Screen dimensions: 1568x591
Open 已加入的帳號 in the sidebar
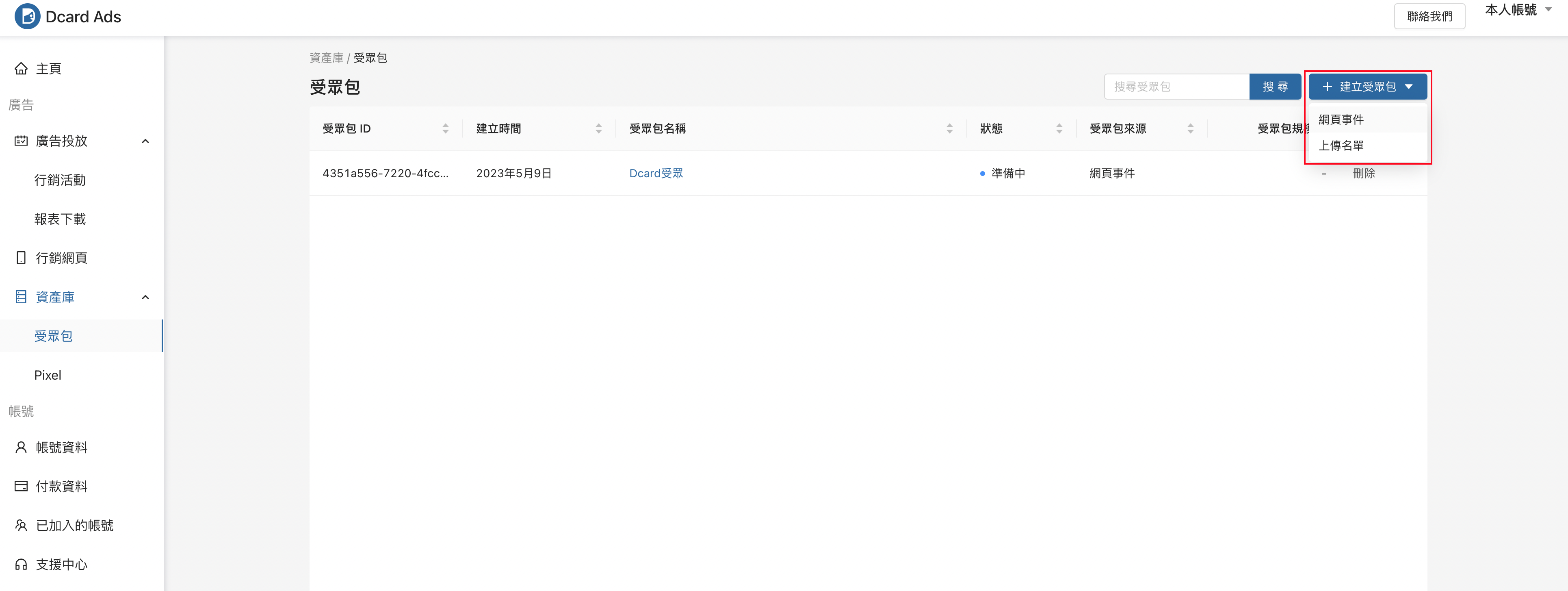(74, 525)
